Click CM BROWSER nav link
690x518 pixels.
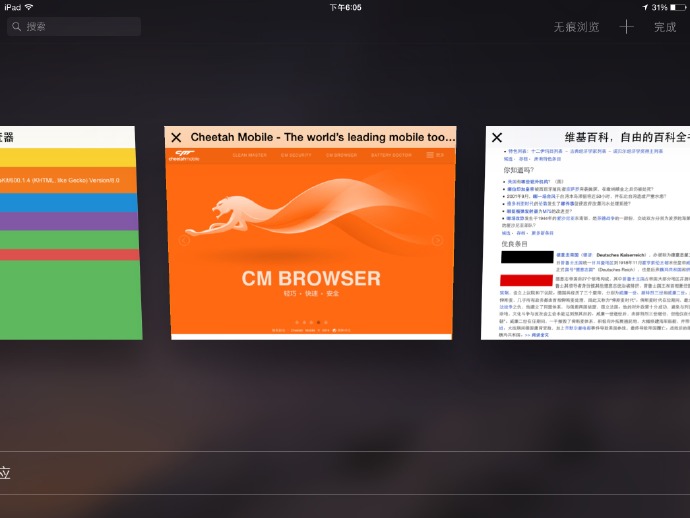[x=341, y=155]
